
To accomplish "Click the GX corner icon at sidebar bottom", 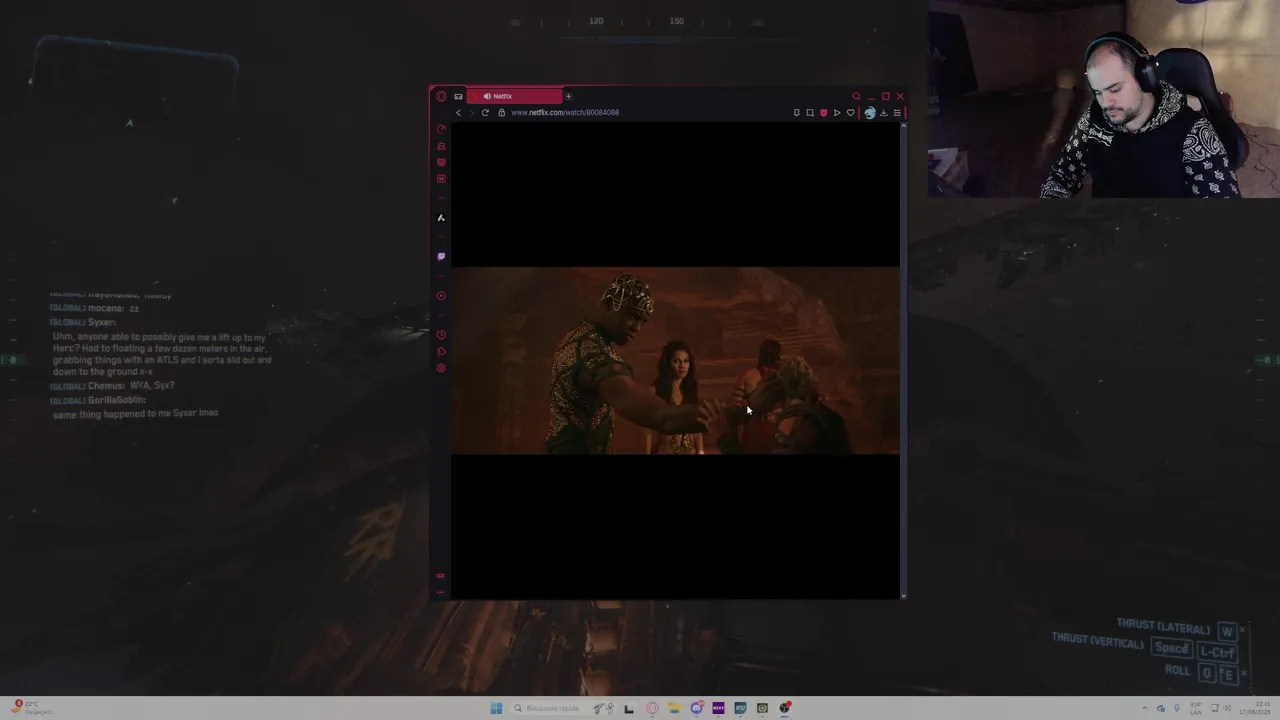I will [x=441, y=576].
